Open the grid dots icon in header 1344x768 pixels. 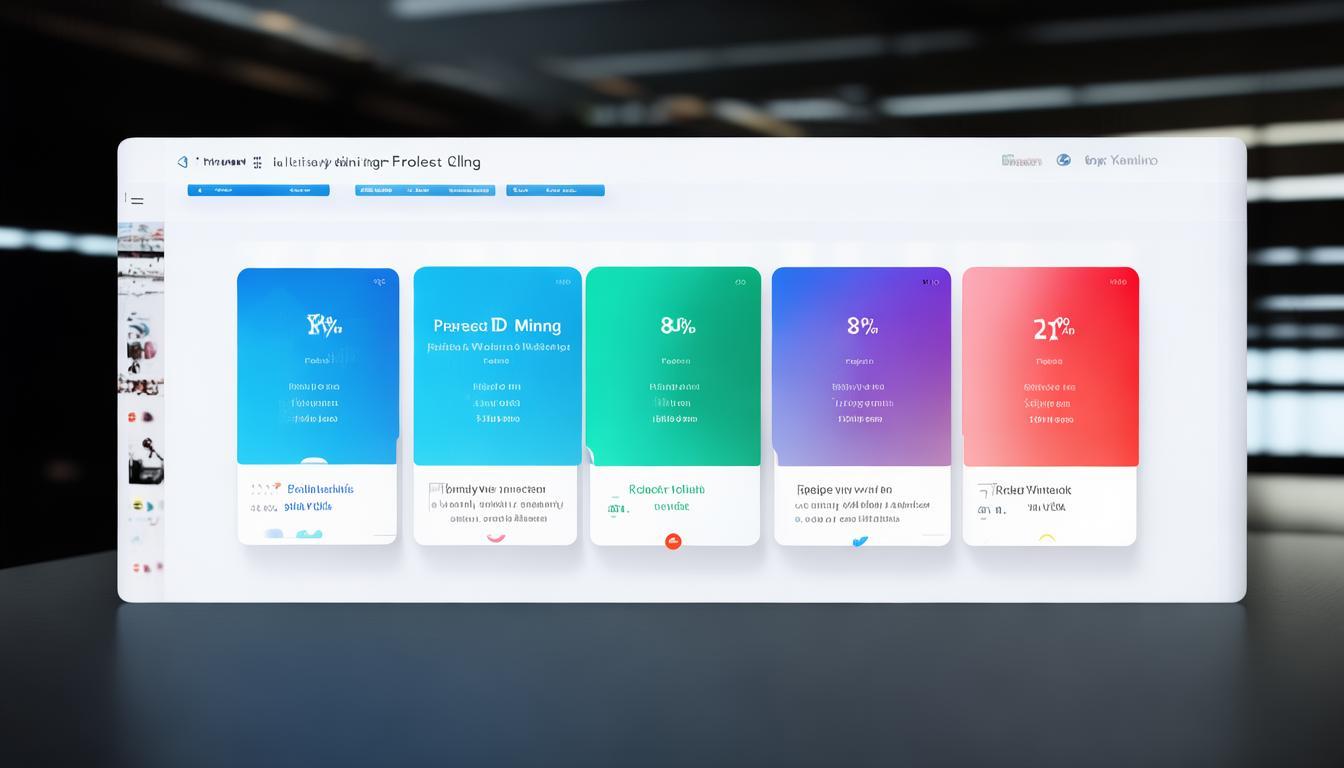(257, 162)
